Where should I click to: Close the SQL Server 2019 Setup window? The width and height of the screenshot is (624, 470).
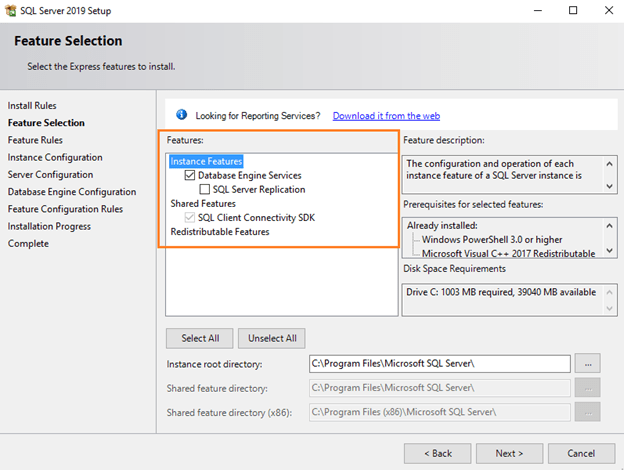[609, 10]
